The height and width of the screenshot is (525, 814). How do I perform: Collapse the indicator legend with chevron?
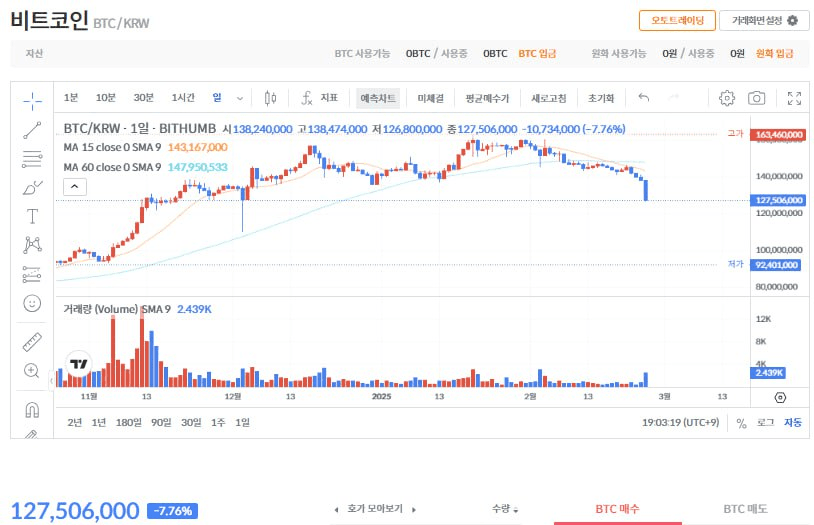click(75, 187)
